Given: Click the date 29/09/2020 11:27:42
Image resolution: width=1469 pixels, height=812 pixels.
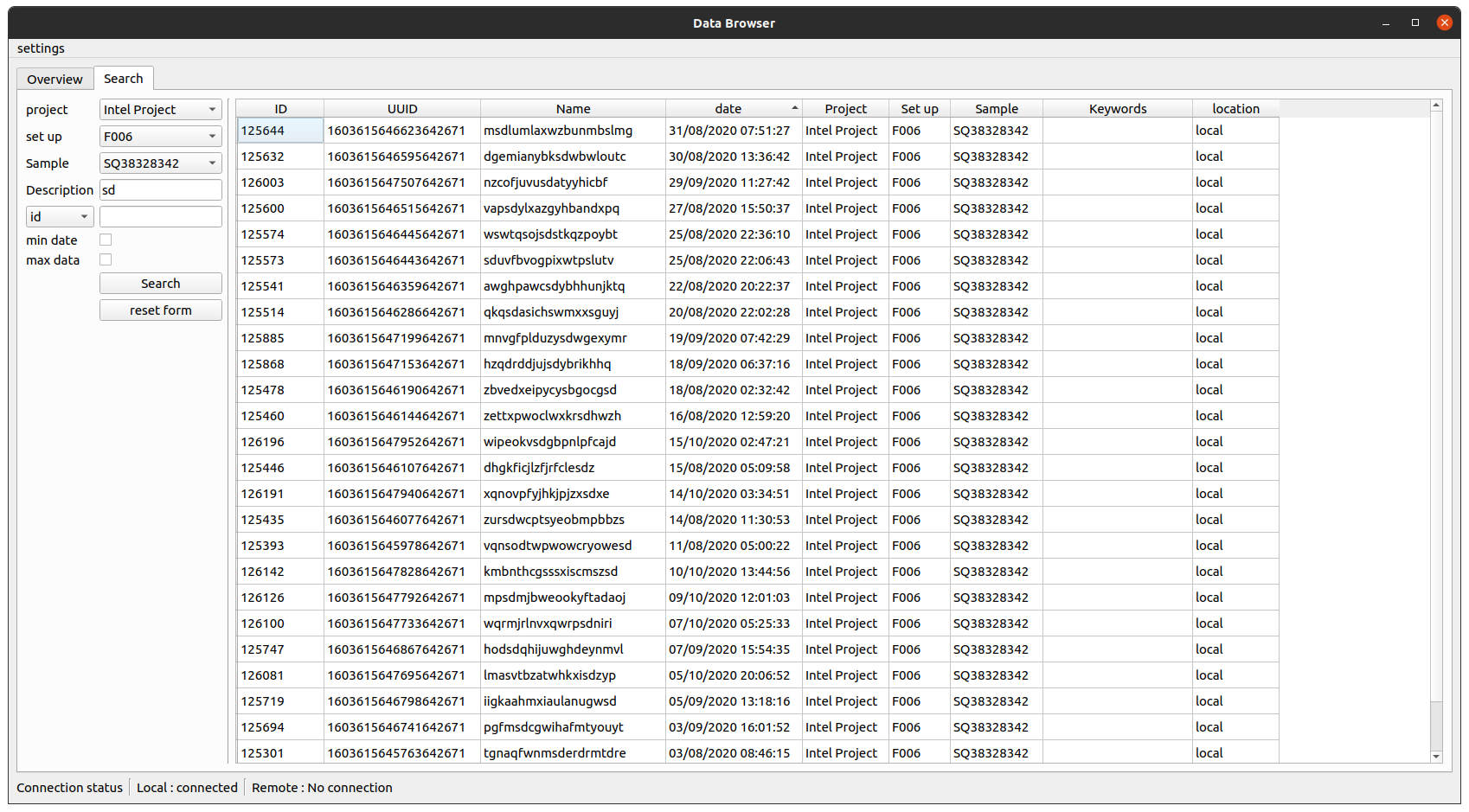Looking at the screenshot, I should (x=734, y=182).
